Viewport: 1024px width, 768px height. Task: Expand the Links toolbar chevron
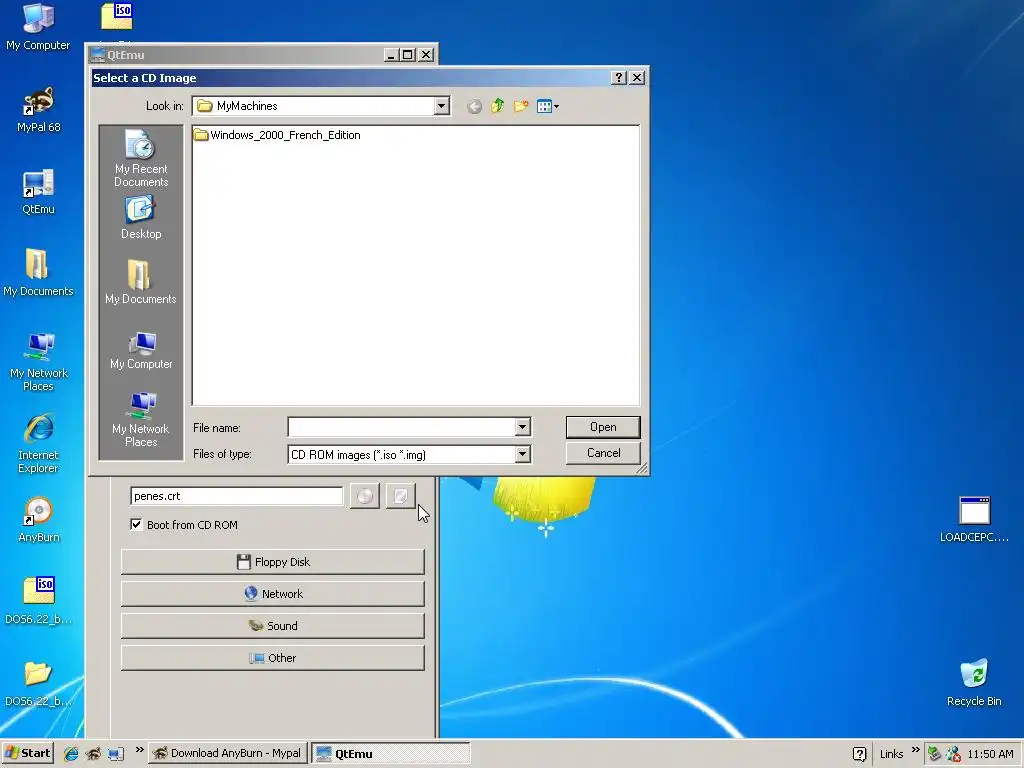click(x=915, y=750)
